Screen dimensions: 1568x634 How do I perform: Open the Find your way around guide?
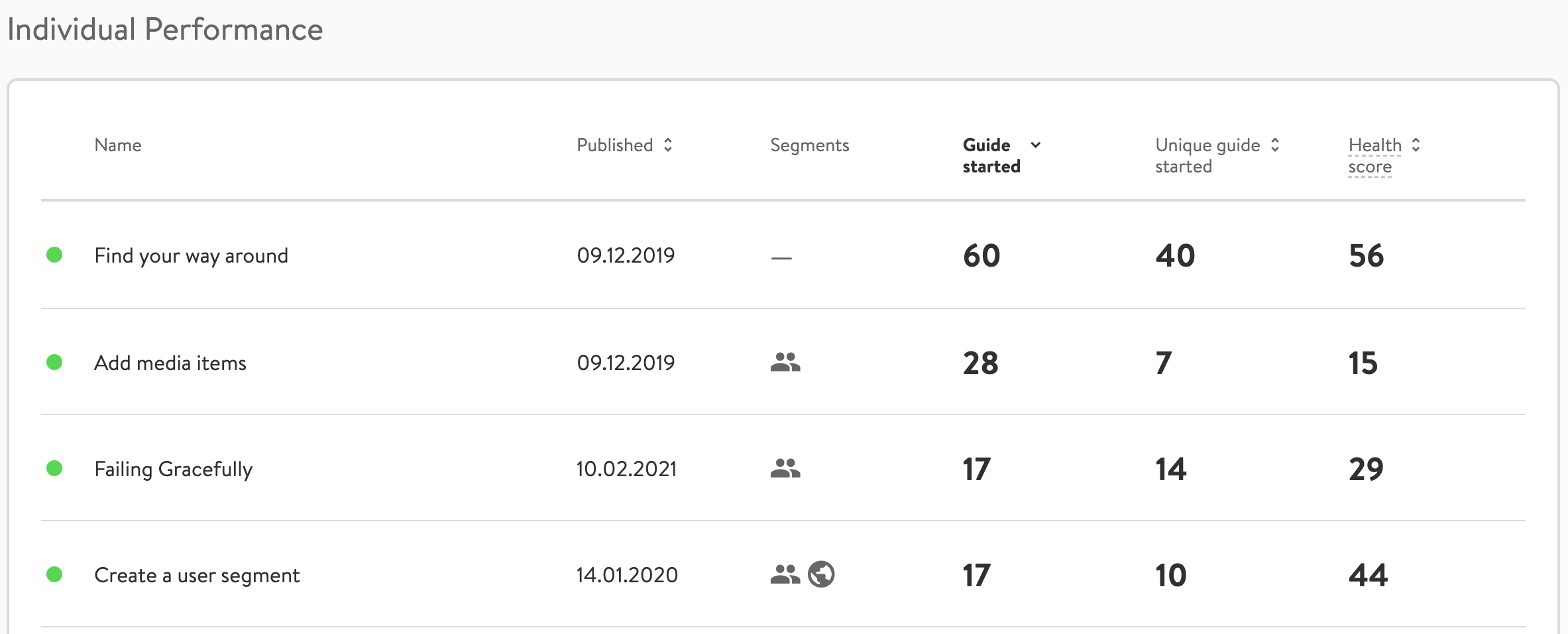[191, 255]
